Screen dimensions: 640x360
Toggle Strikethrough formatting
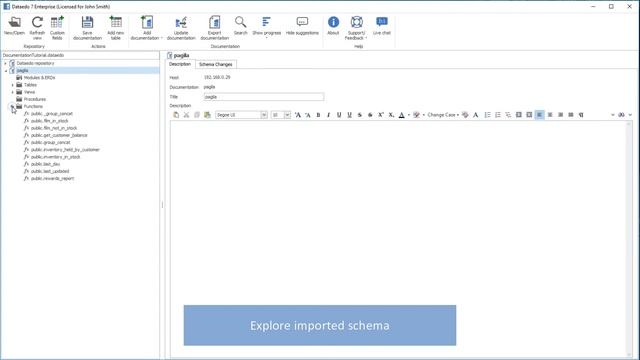point(360,115)
